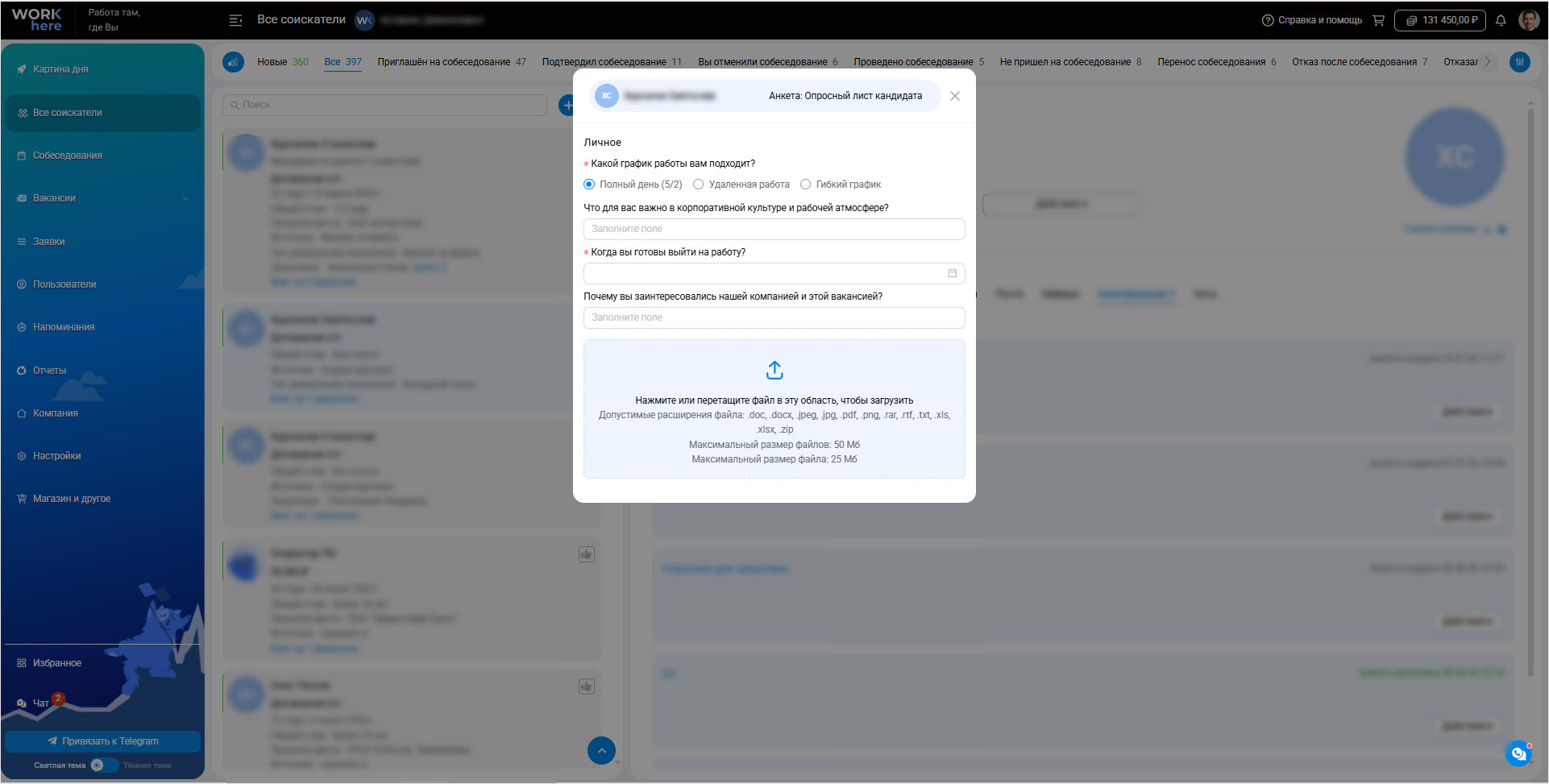Open Компания in the sidebar

coord(102,413)
